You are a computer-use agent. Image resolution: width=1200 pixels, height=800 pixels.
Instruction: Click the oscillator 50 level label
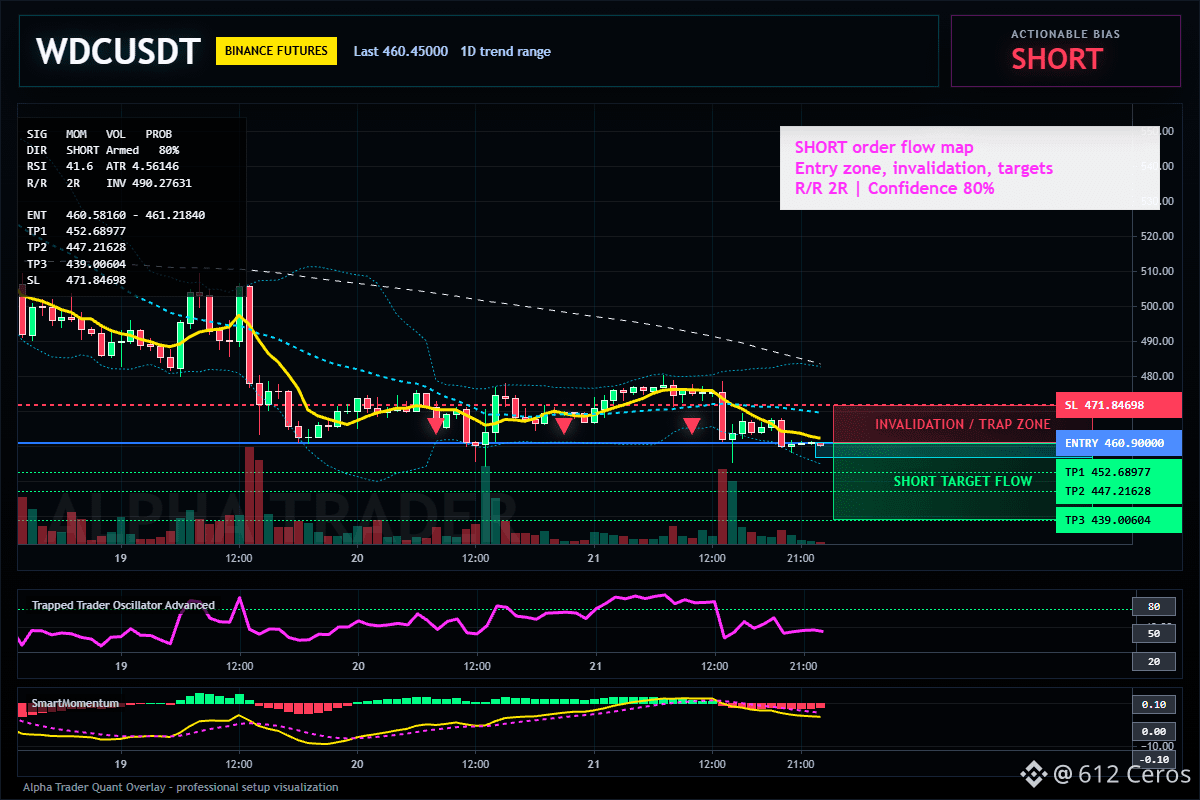1153,633
